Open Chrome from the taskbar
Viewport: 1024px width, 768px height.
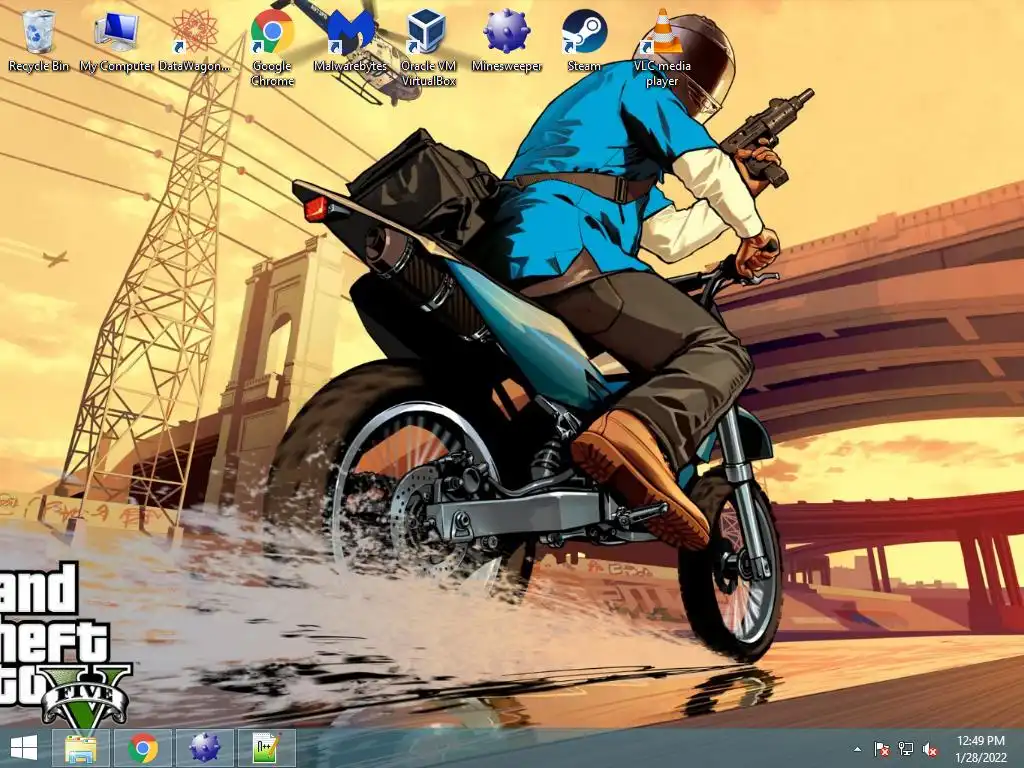pos(143,748)
